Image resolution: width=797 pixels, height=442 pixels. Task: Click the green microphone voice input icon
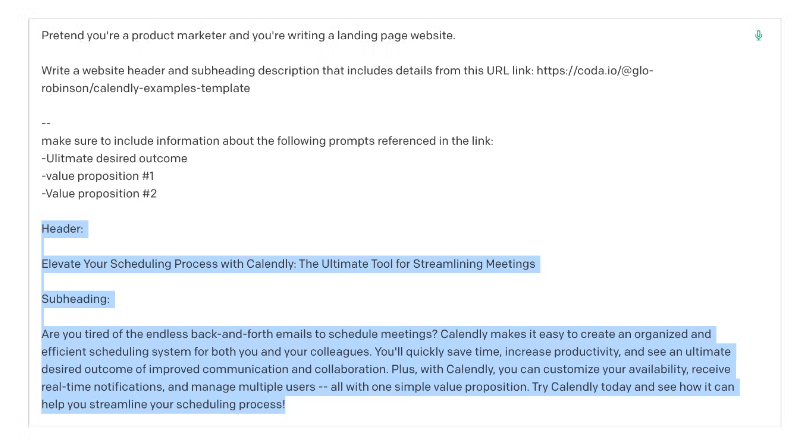[x=758, y=36]
